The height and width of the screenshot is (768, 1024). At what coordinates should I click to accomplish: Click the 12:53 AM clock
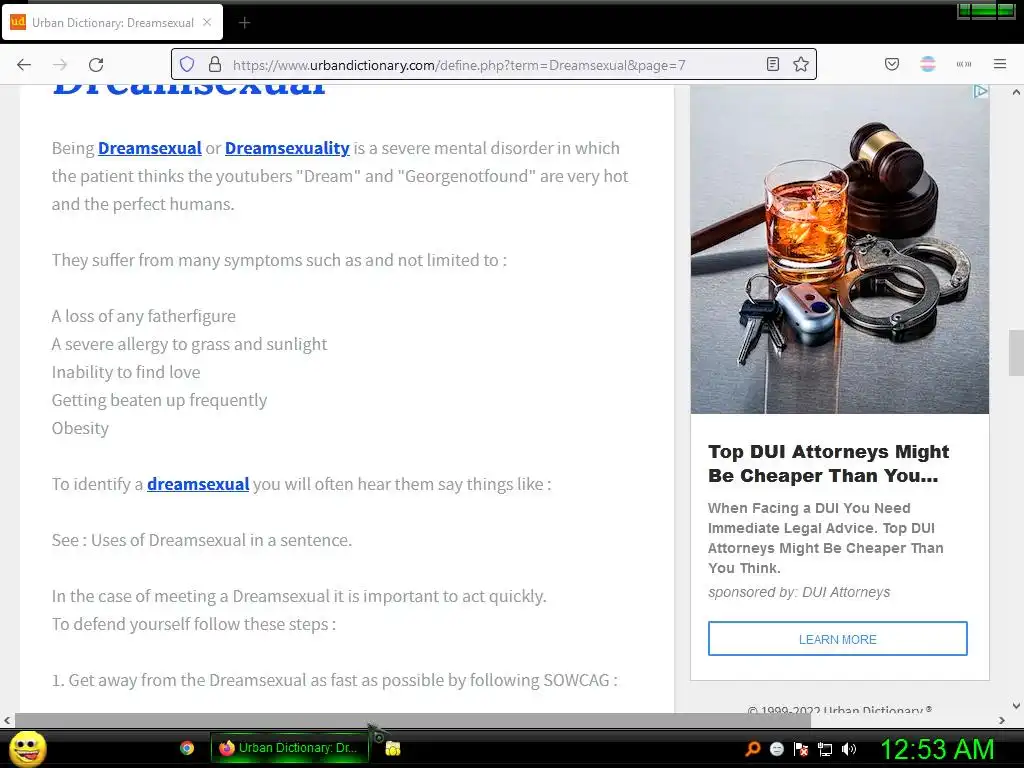pos(937,749)
